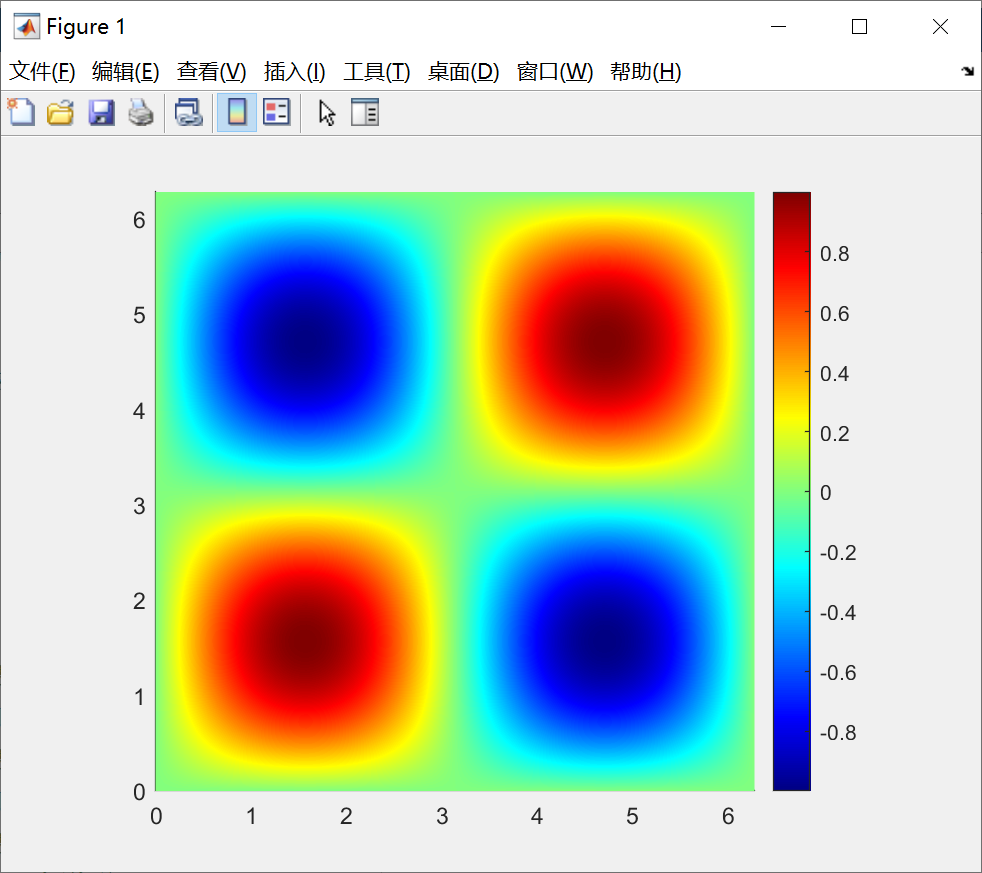Open a file using the folder icon
Screen dimensions: 982x873
coord(61,113)
